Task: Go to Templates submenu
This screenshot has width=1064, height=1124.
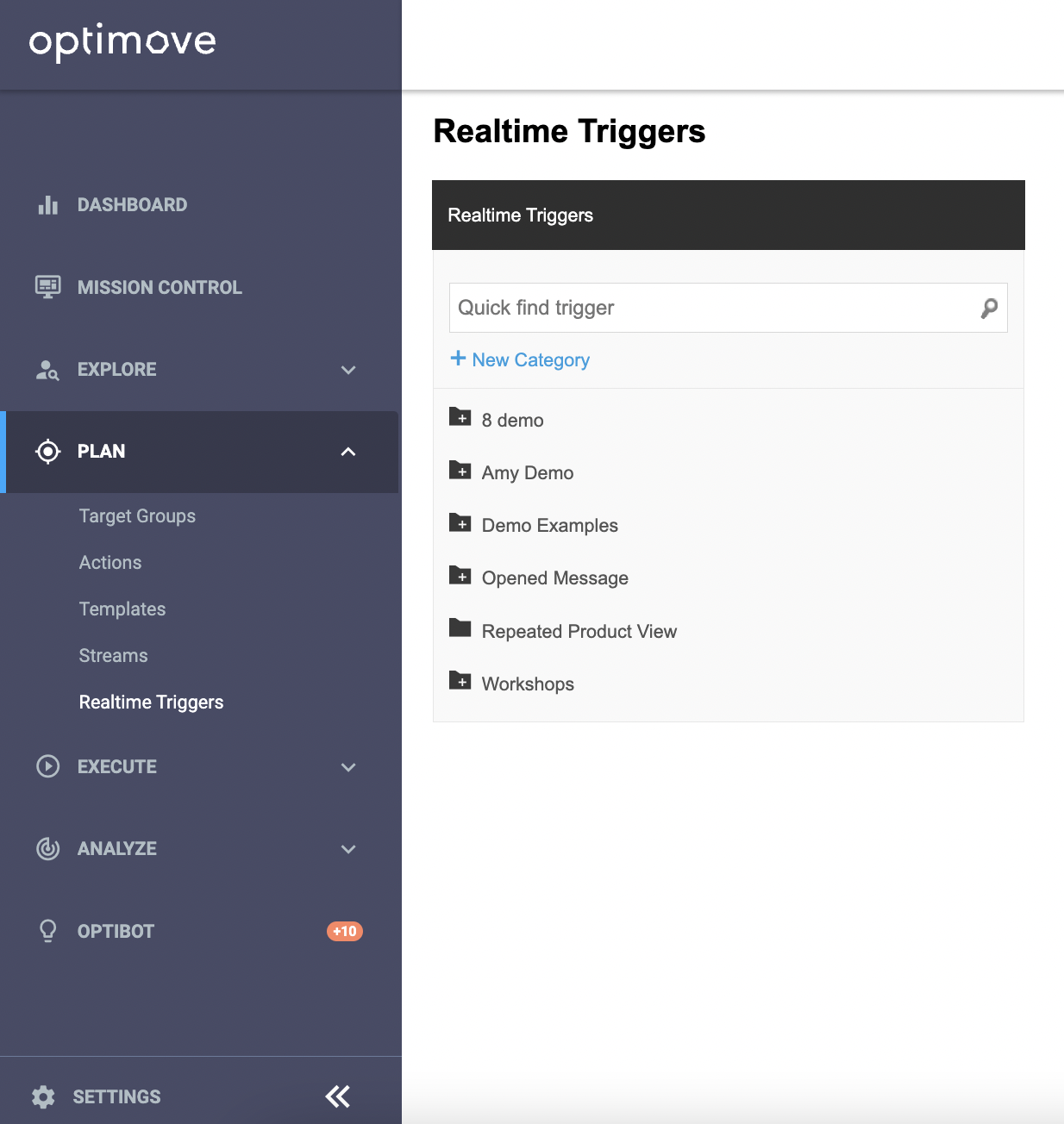Action: pos(122,609)
